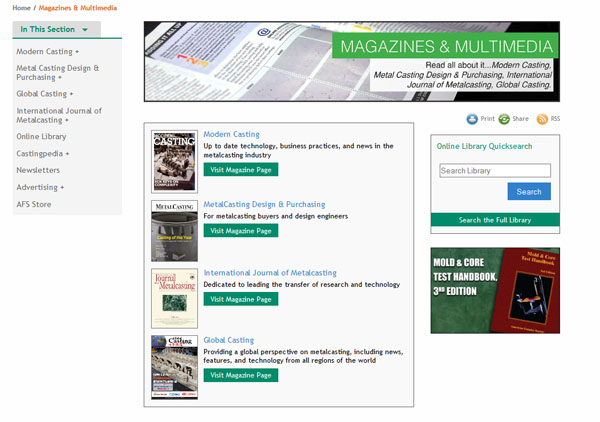Visit Magazine Page for International Journal of Metalcasting
This screenshot has height=422, width=600.
241,299
